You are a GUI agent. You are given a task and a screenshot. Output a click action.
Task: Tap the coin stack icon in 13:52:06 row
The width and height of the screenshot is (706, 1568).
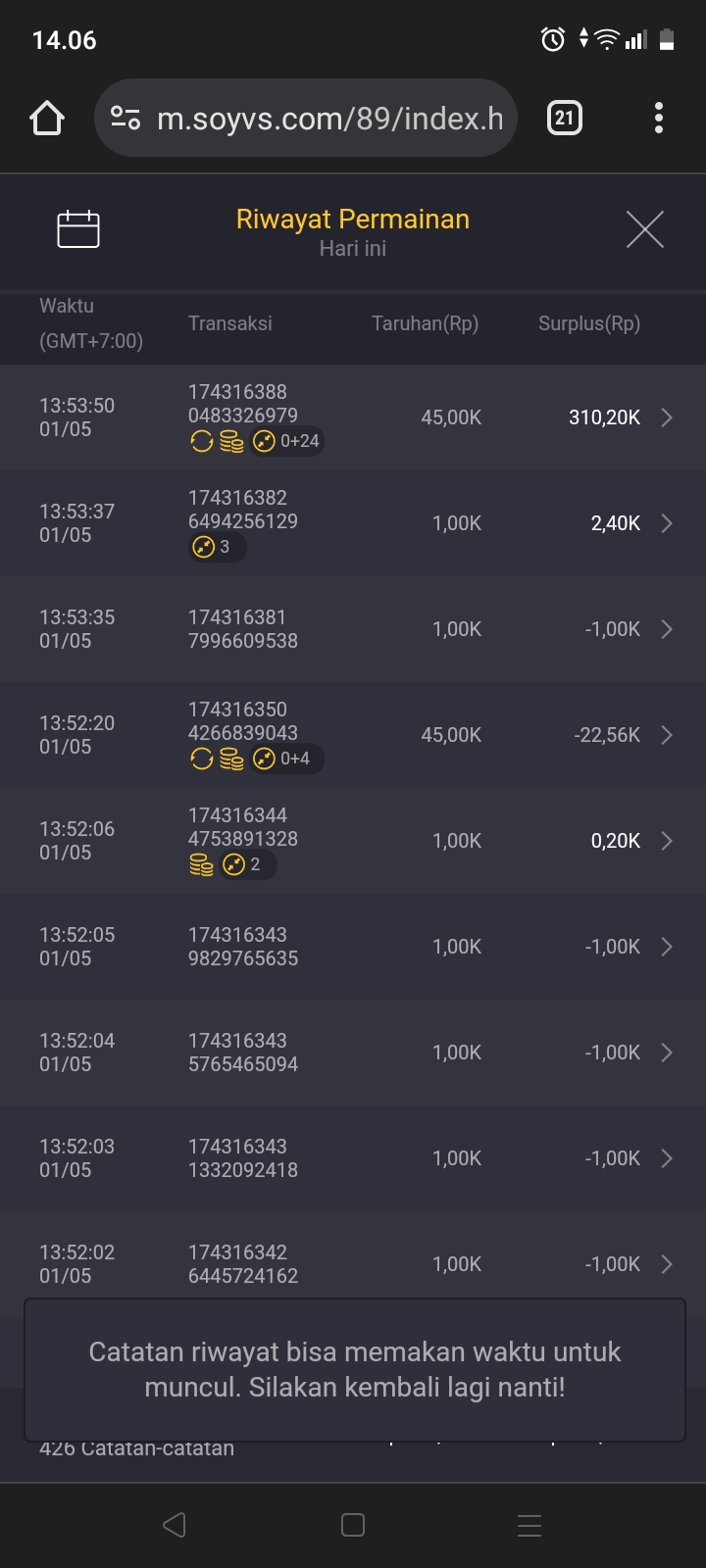(201, 864)
